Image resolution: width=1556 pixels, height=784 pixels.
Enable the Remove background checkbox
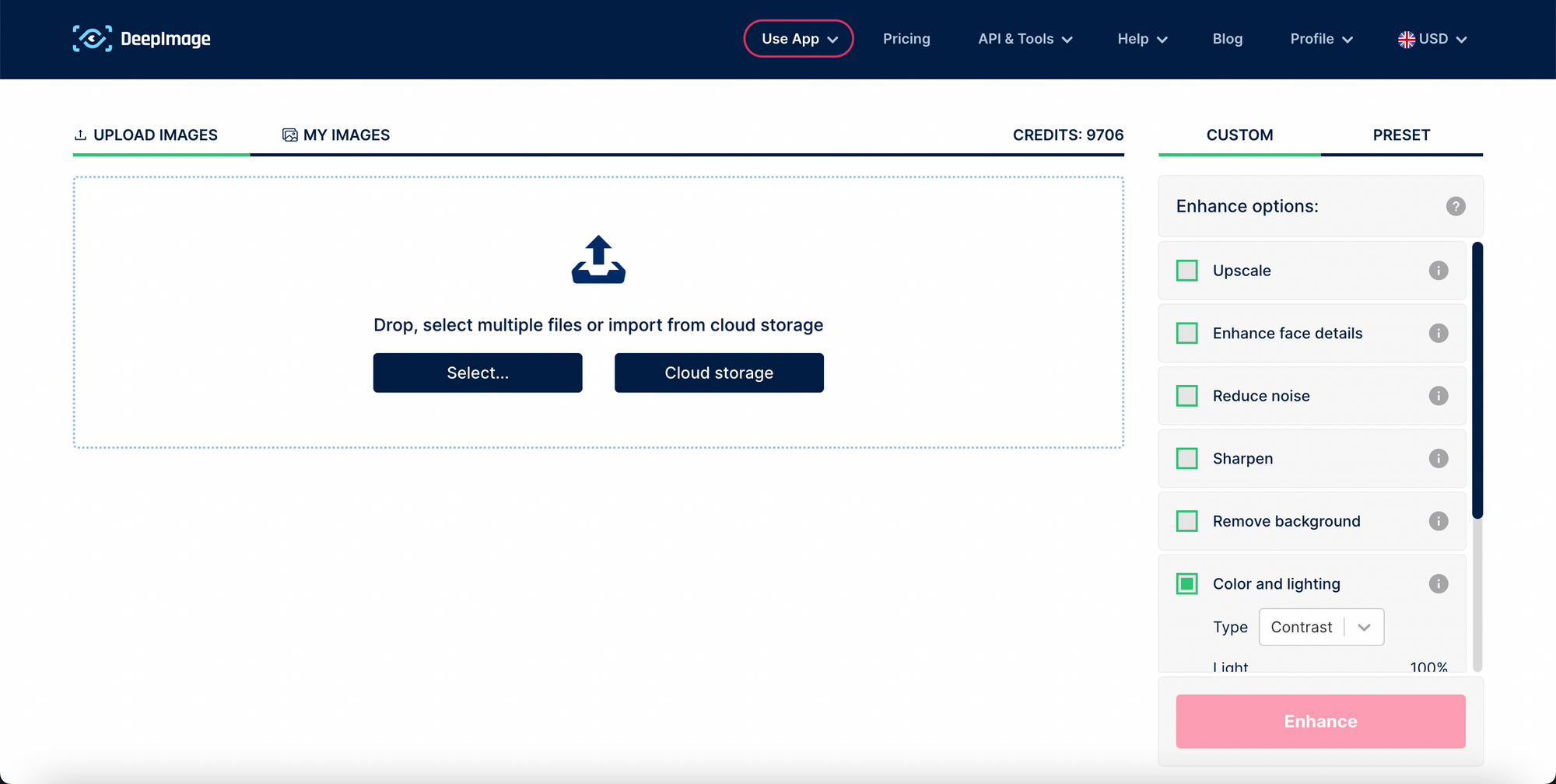pos(1186,521)
